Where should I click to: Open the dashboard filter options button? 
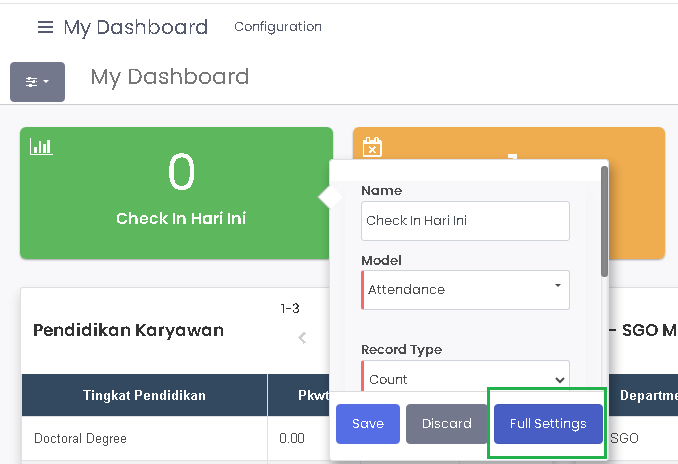click(x=37, y=81)
